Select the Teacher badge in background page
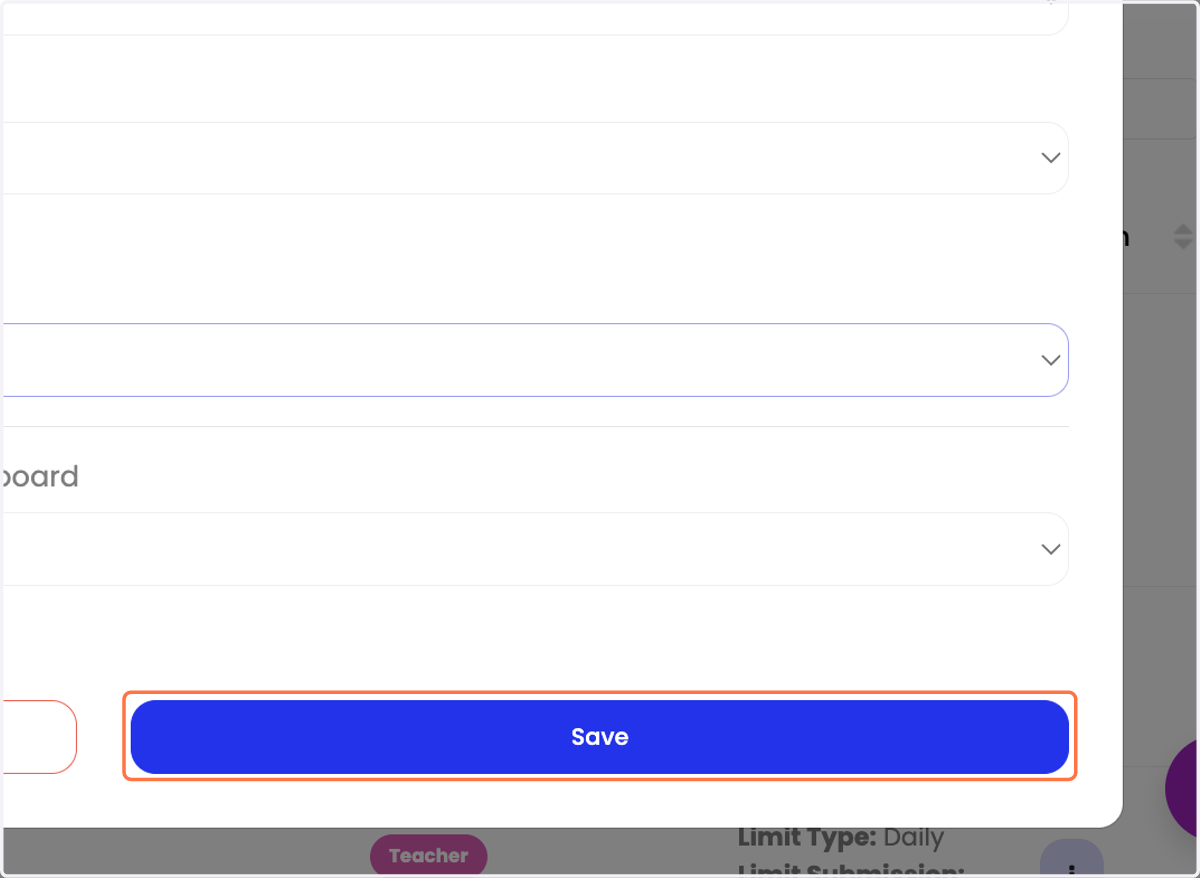 click(429, 856)
